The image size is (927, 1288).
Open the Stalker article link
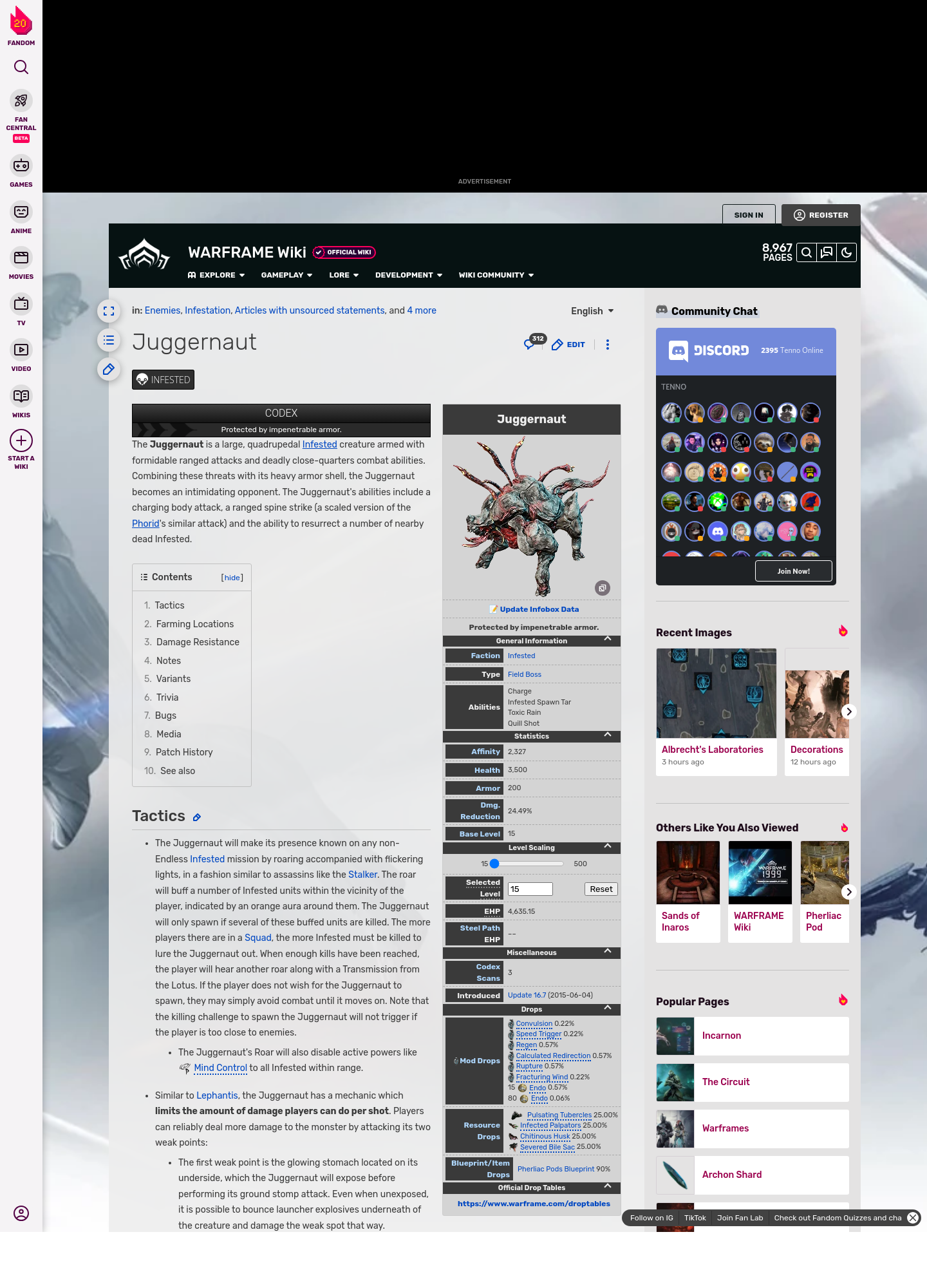coord(362,875)
